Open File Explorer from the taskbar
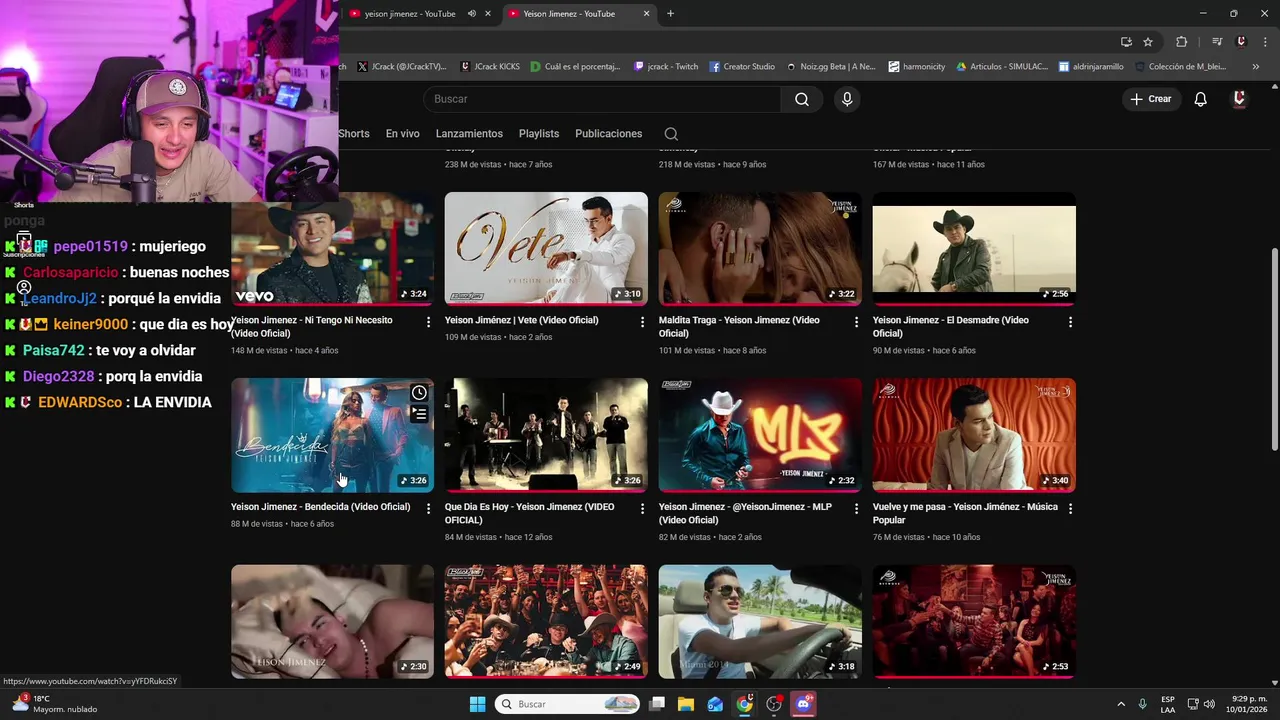This screenshot has height=720, width=1280. tap(686, 704)
